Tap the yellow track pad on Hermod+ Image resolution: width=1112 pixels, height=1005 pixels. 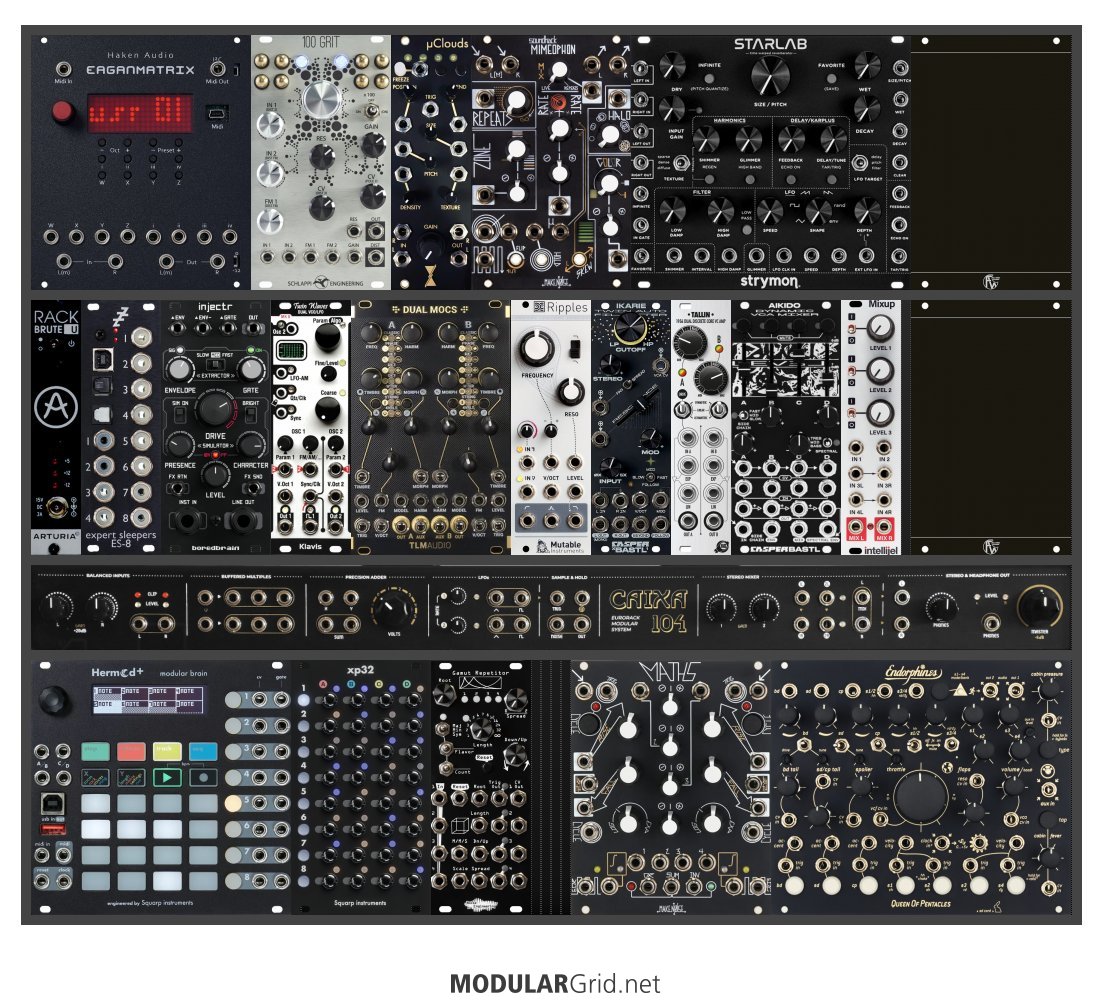point(167,751)
